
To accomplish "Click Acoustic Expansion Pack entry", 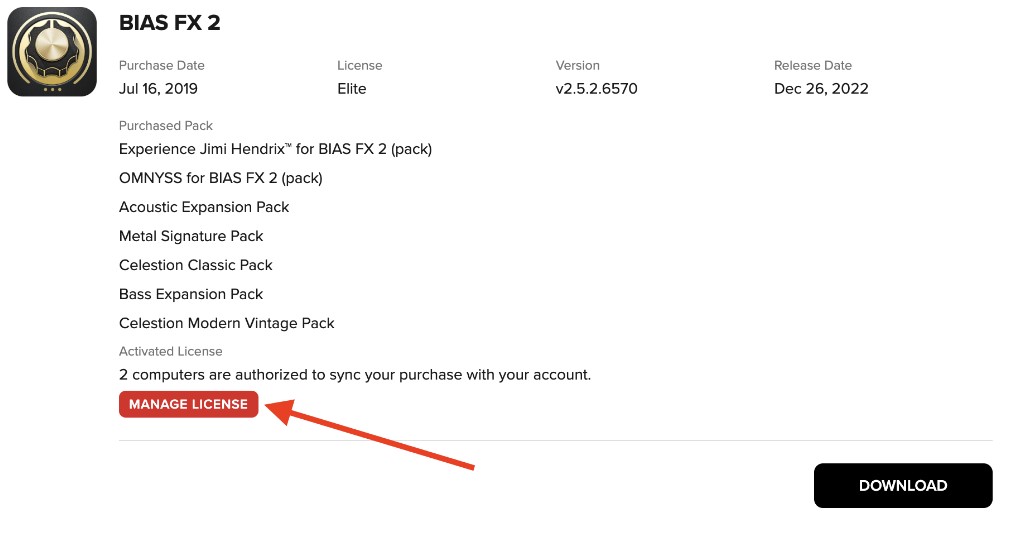I will click(204, 207).
